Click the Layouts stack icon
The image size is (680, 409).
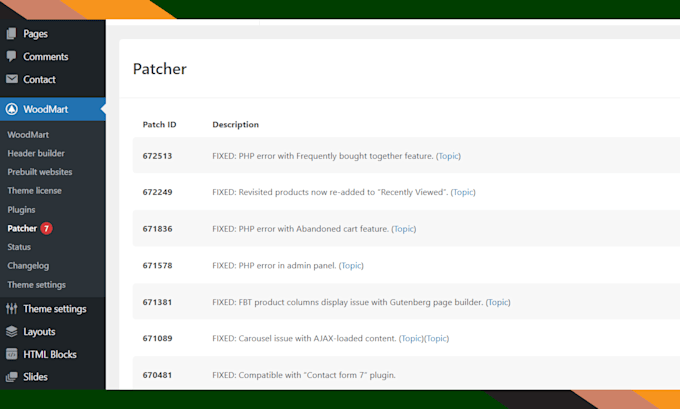click(12, 331)
